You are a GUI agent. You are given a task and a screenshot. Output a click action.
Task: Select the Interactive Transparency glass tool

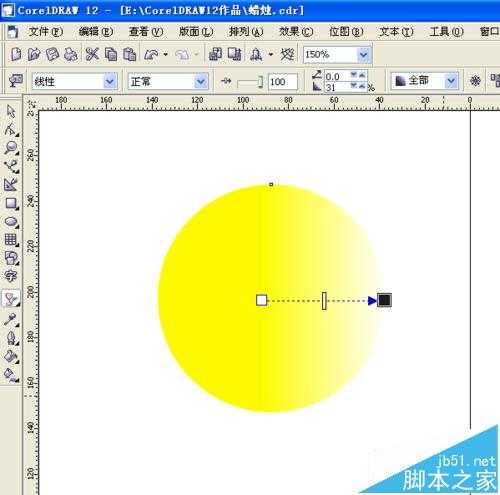(x=11, y=298)
